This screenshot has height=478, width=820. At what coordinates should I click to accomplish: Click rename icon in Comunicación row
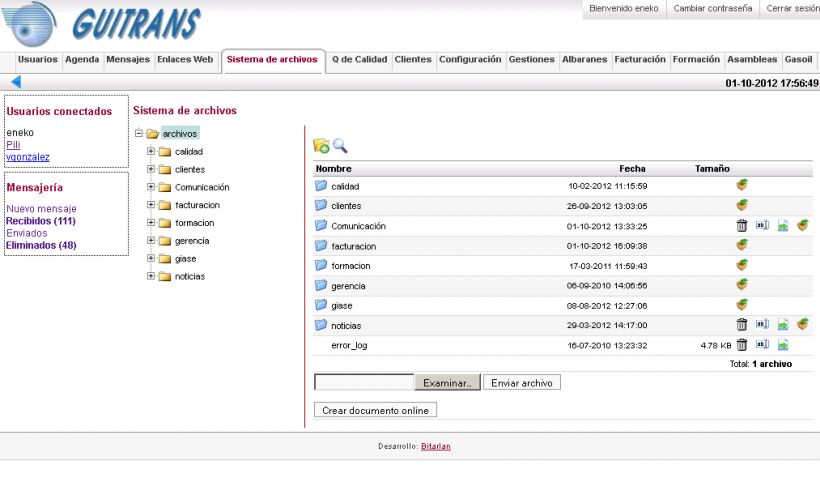coord(762,226)
